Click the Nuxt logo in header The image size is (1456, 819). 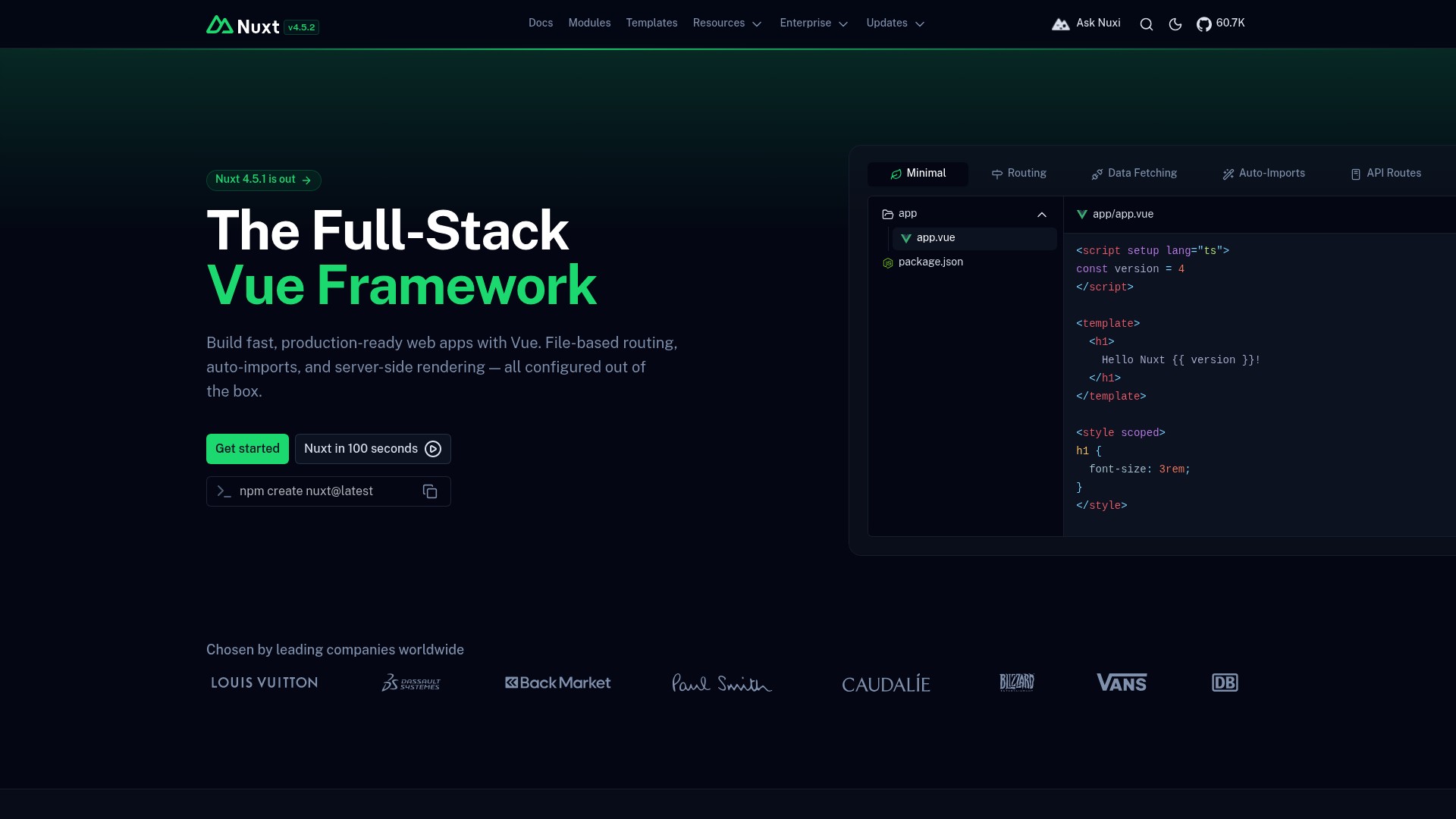[x=243, y=26]
